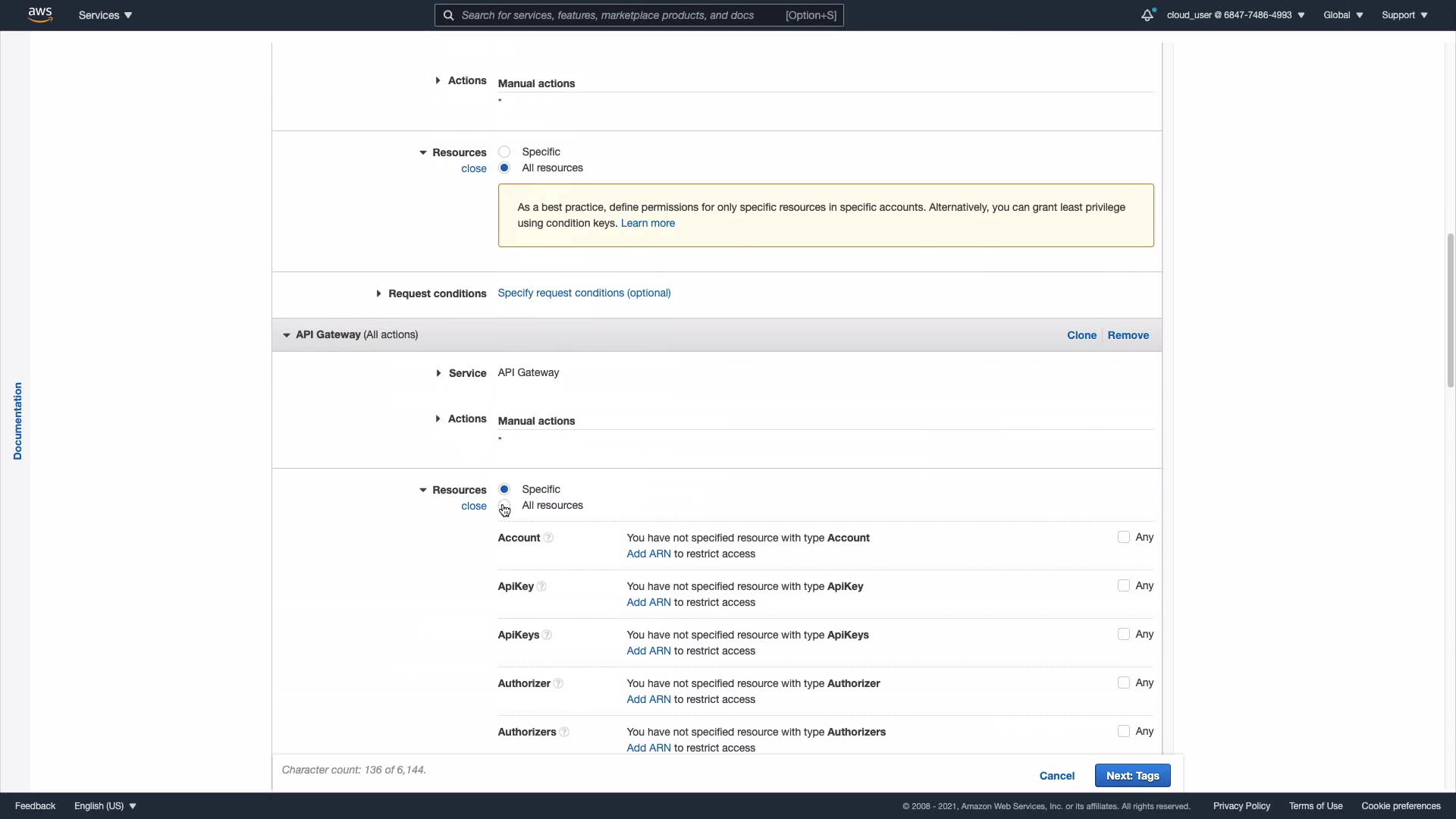Click the services search input field
Screen dimensions: 1456x819
622,15
